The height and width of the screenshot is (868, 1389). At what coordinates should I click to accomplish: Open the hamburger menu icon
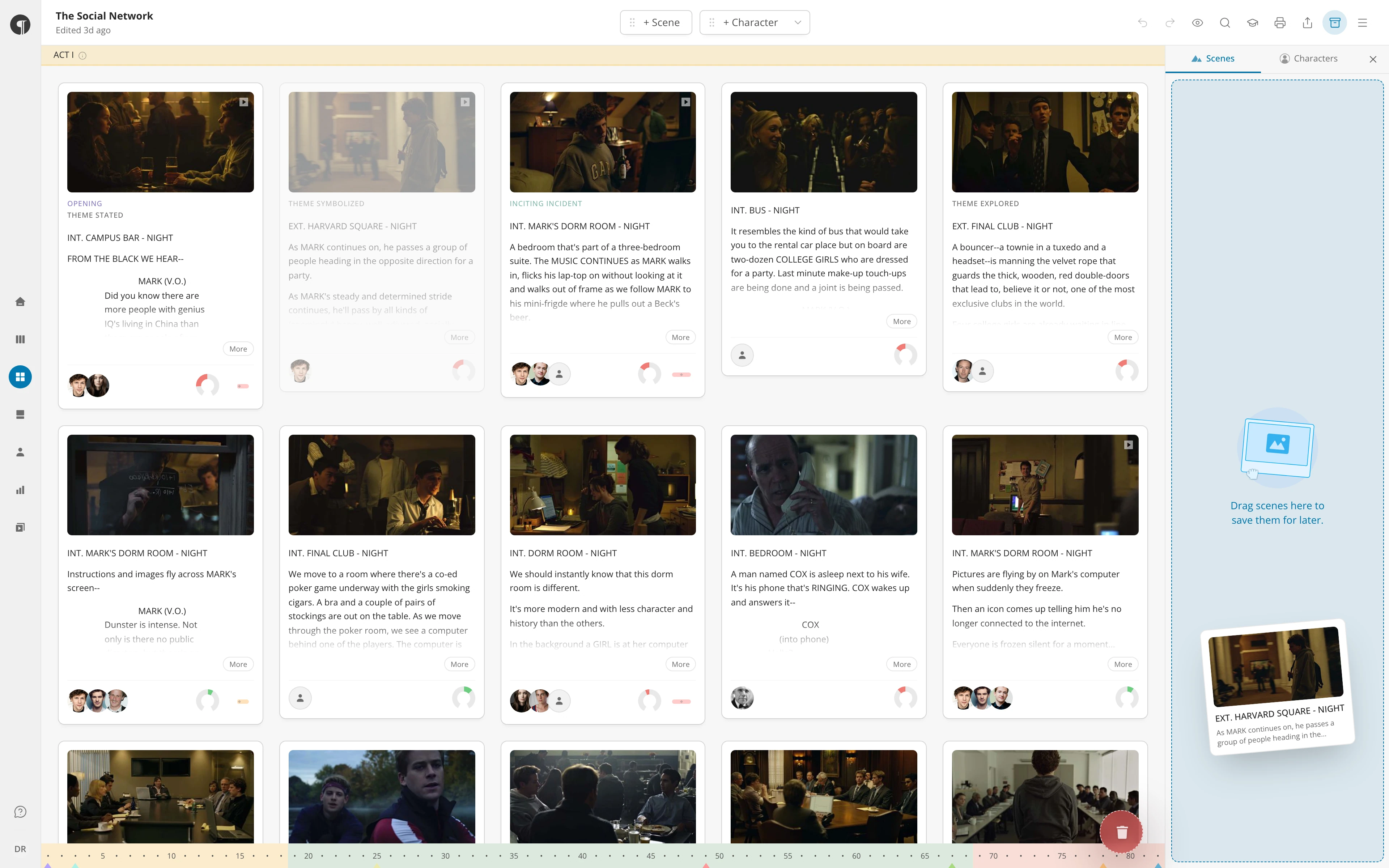click(1363, 23)
